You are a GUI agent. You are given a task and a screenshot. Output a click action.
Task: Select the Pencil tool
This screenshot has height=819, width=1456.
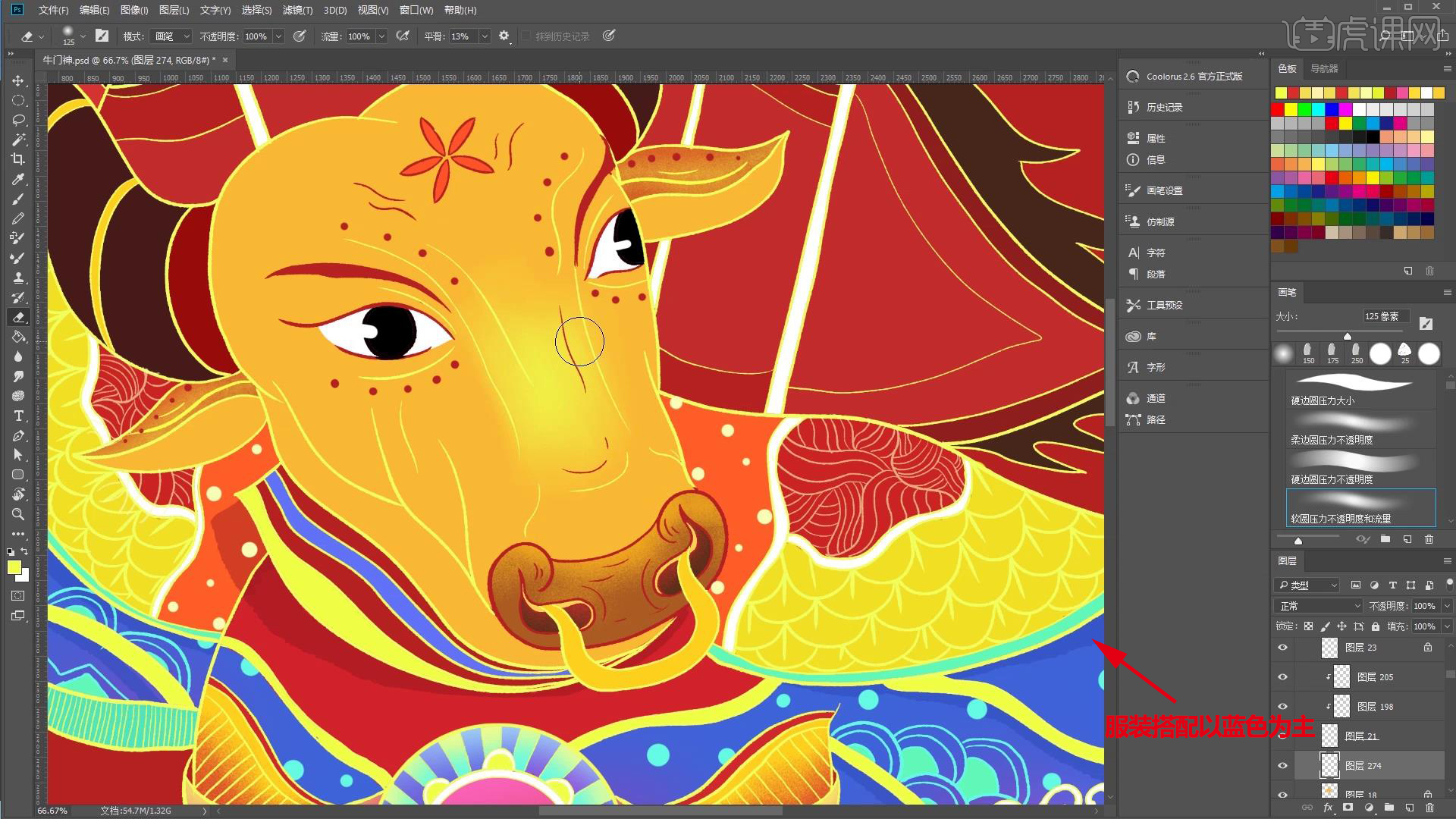[x=18, y=218]
